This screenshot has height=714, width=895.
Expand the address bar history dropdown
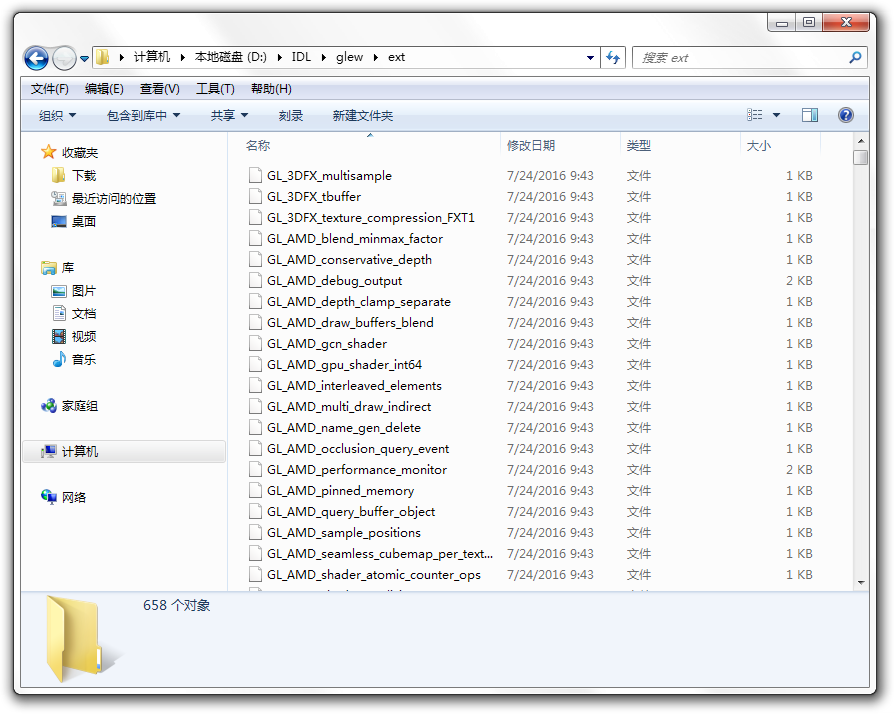pyautogui.click(x=590, y=58)
